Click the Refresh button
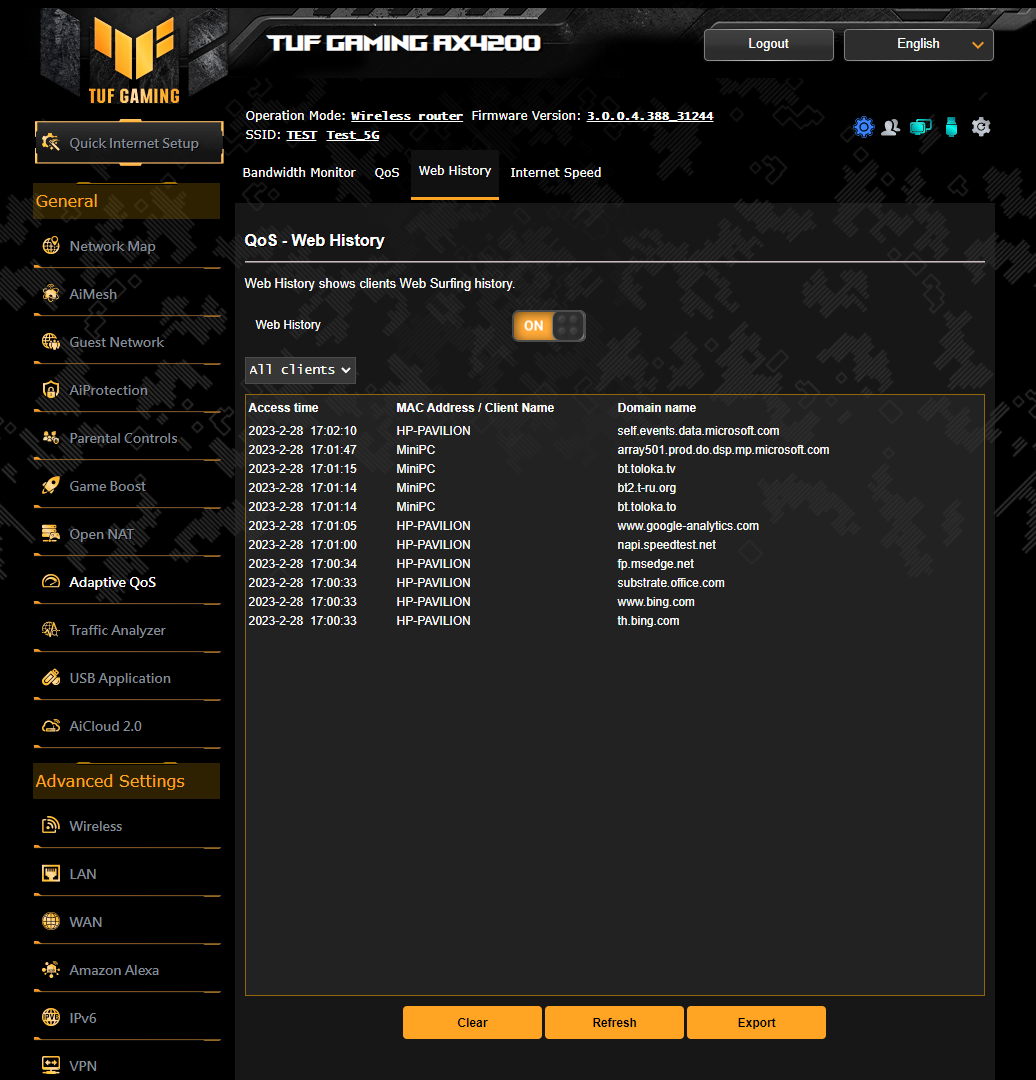1036x1080 pixels. [x=614, y=1022]
